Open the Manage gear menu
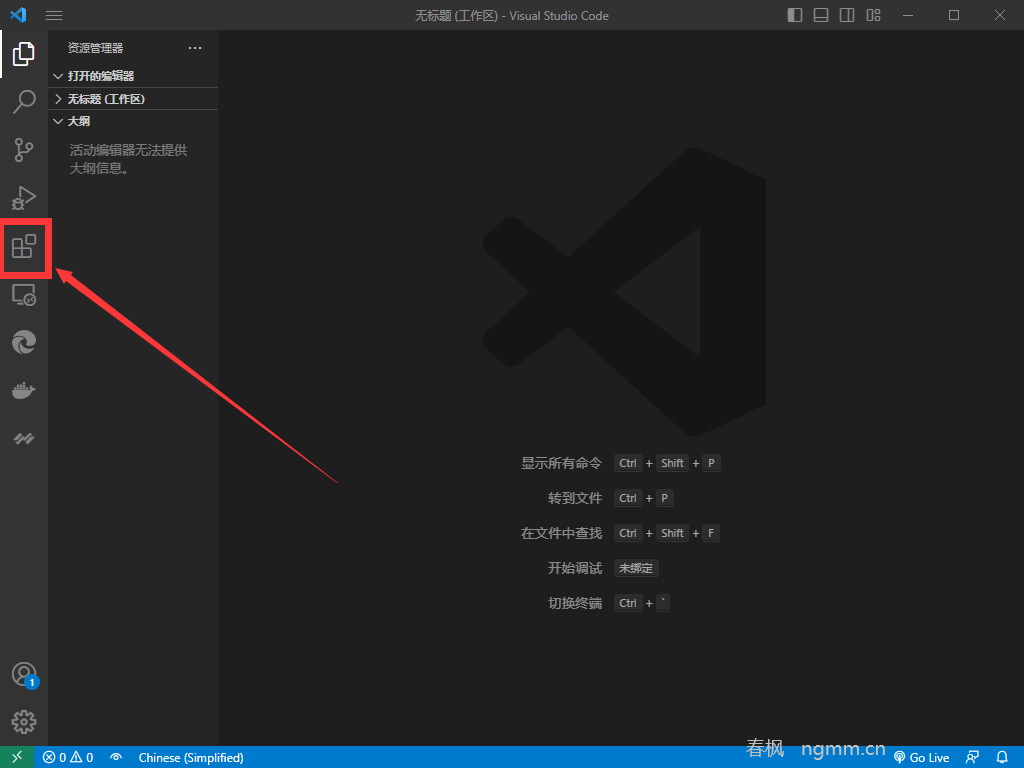 tap(24, 722)
